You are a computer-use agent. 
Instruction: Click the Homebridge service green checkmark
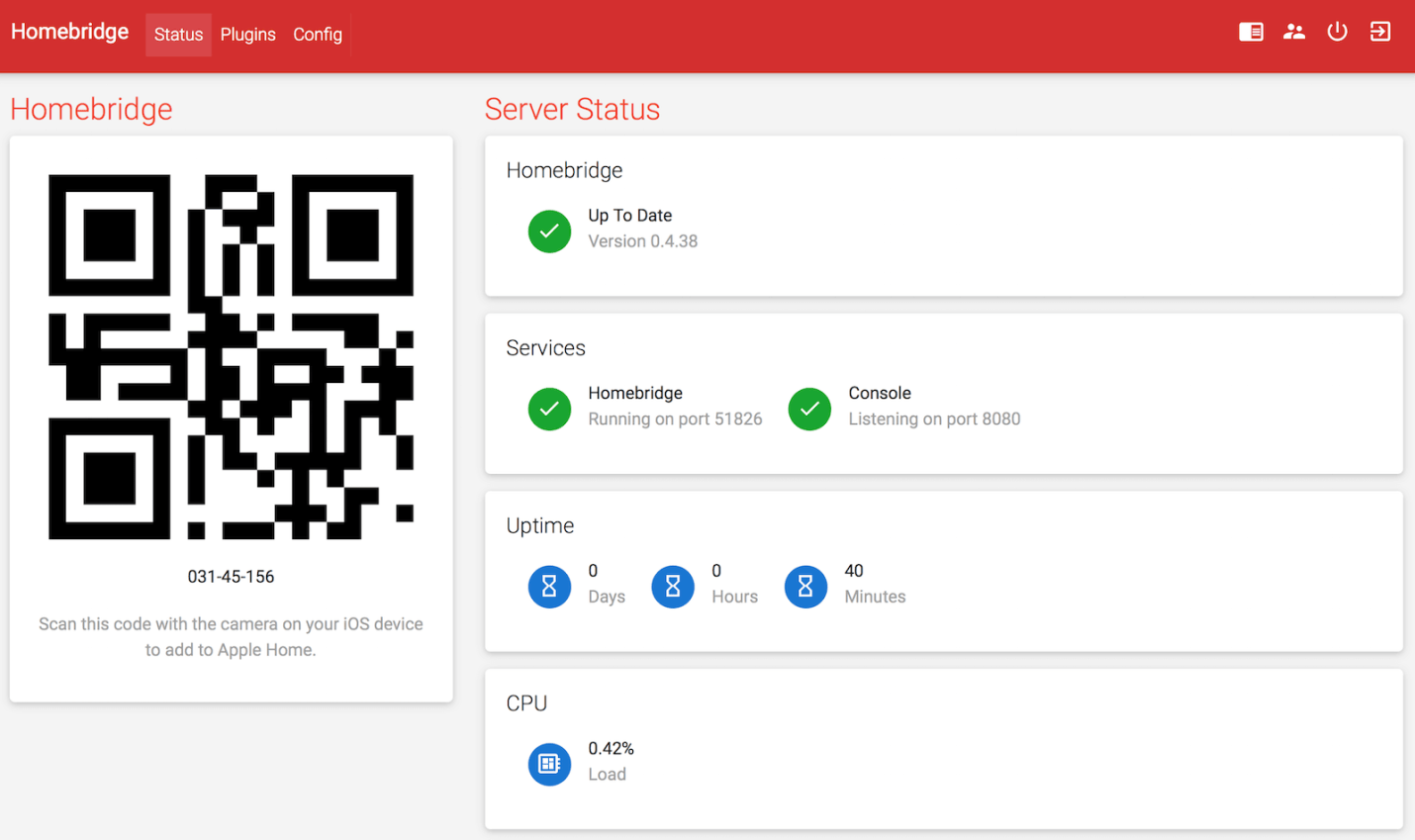click(549, 410)
